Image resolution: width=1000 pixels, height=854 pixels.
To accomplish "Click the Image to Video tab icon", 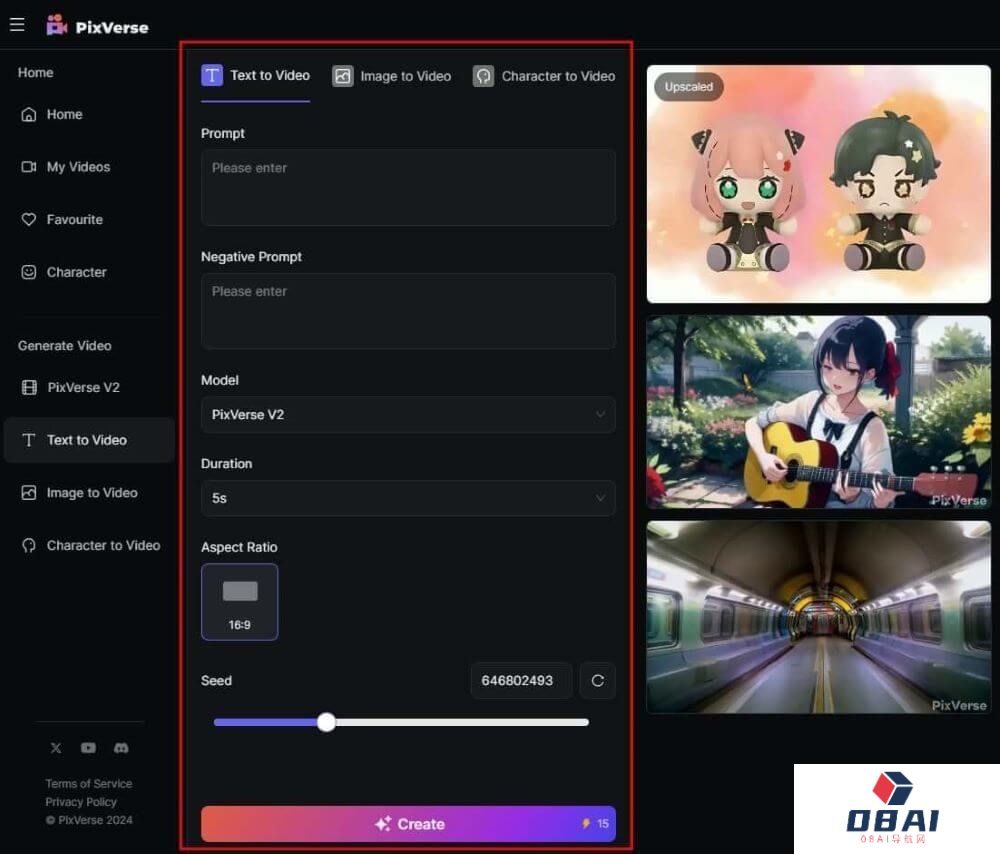I will click(342, 77).
